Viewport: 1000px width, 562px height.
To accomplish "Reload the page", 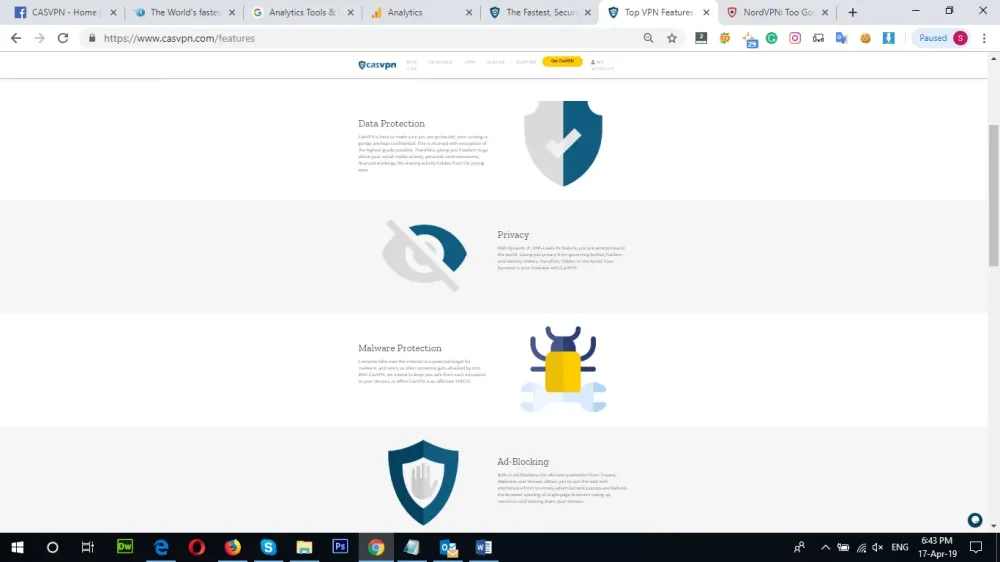I will click(x=63, y=38).
